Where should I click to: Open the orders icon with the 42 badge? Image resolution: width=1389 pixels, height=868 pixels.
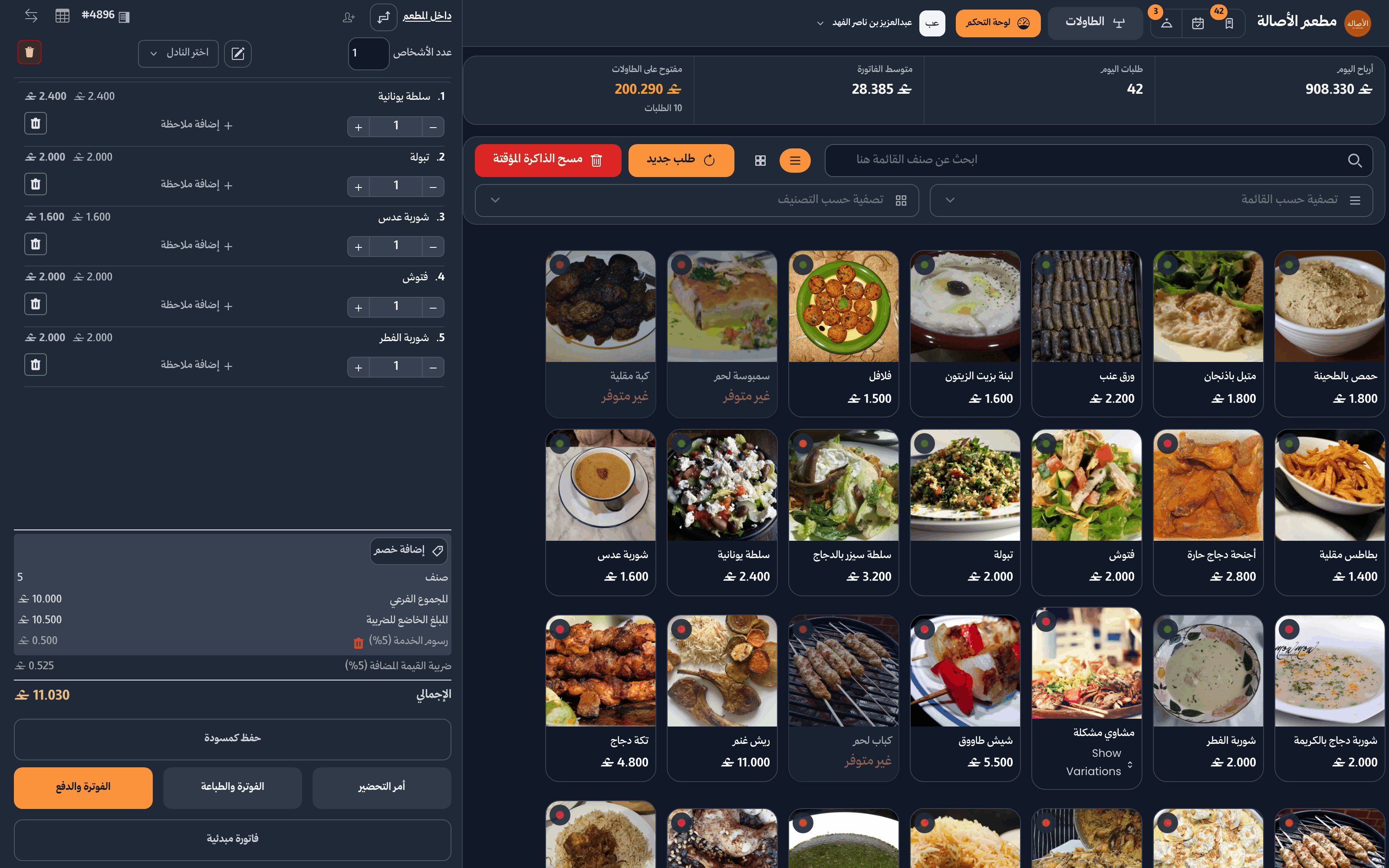click(x=1229, y=23)
